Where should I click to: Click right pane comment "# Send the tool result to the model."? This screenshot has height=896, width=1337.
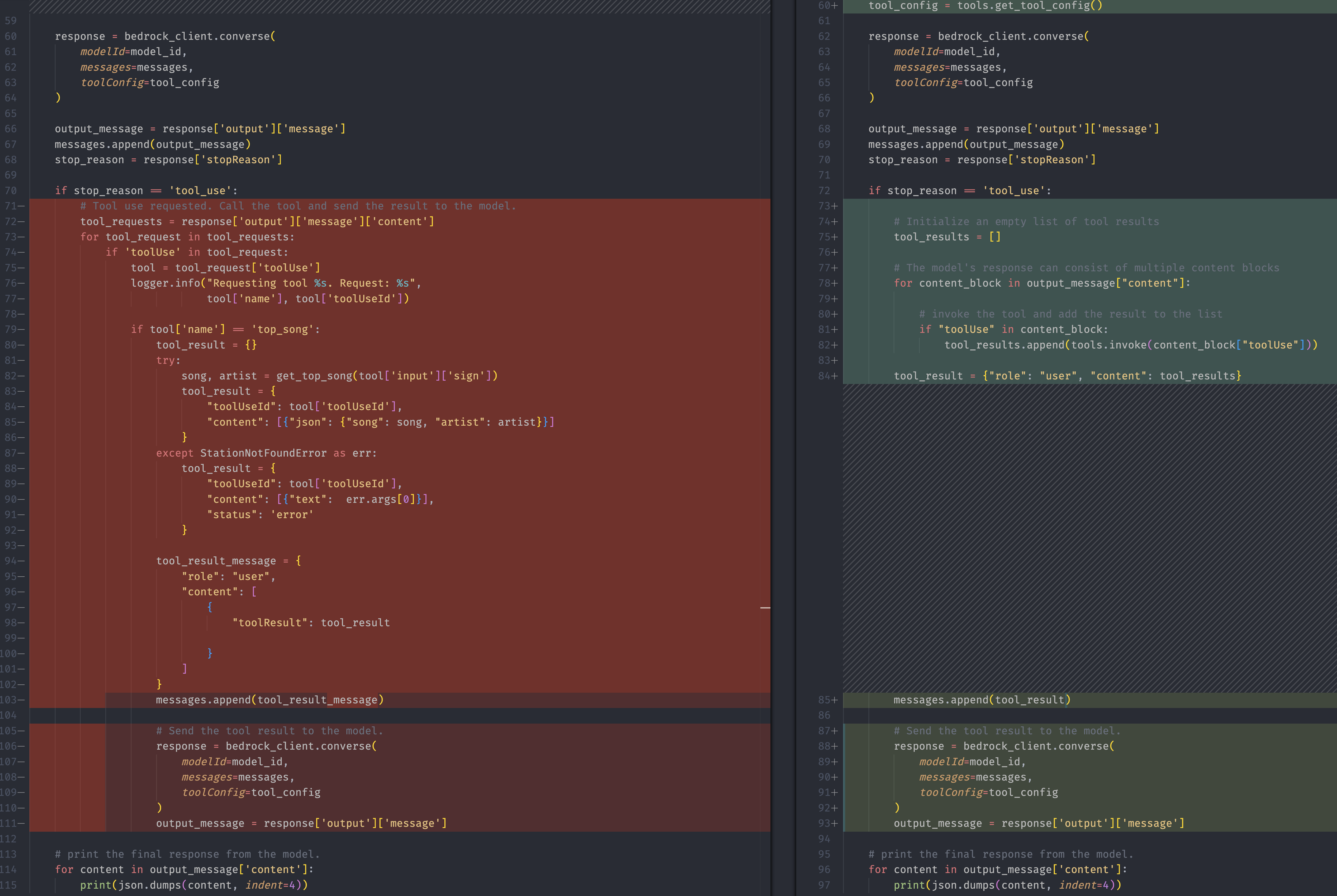[1007, 731]
